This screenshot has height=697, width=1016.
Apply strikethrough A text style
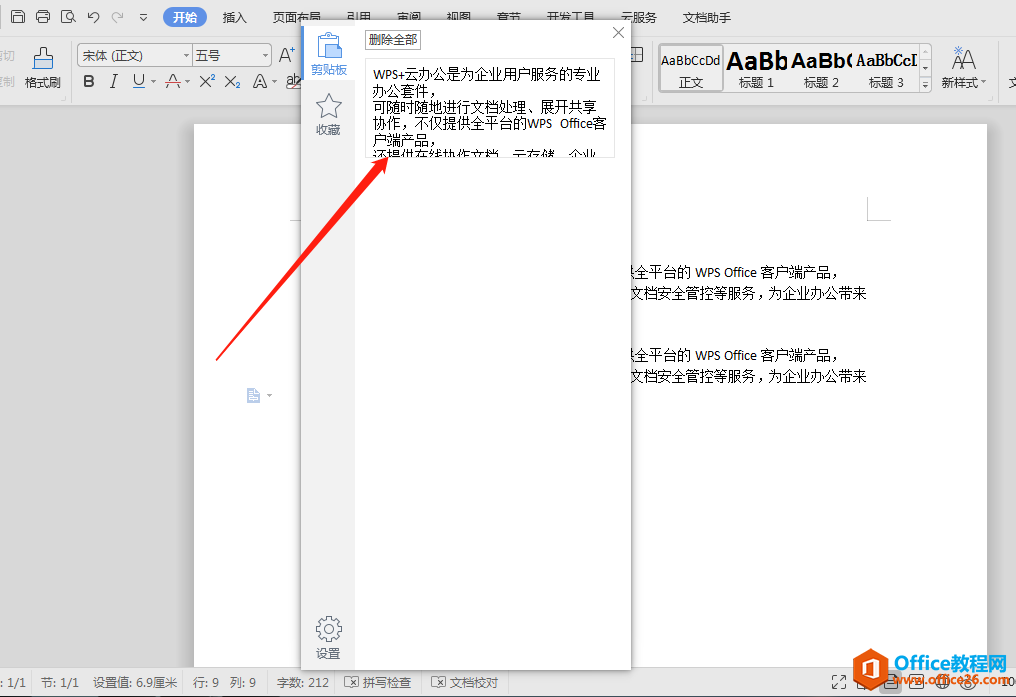173,82
